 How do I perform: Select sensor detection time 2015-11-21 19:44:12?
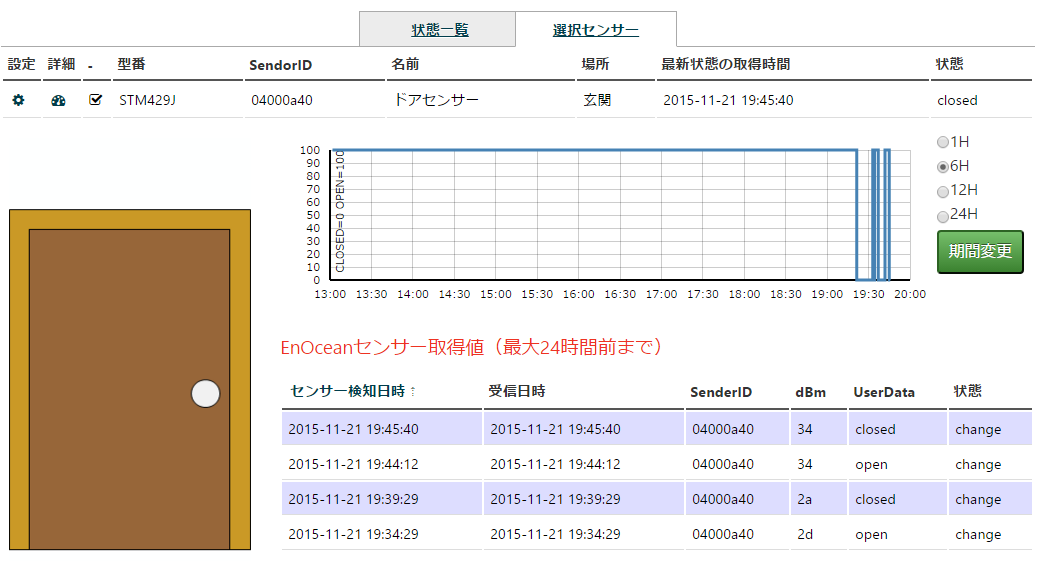(x=353, y=465)
